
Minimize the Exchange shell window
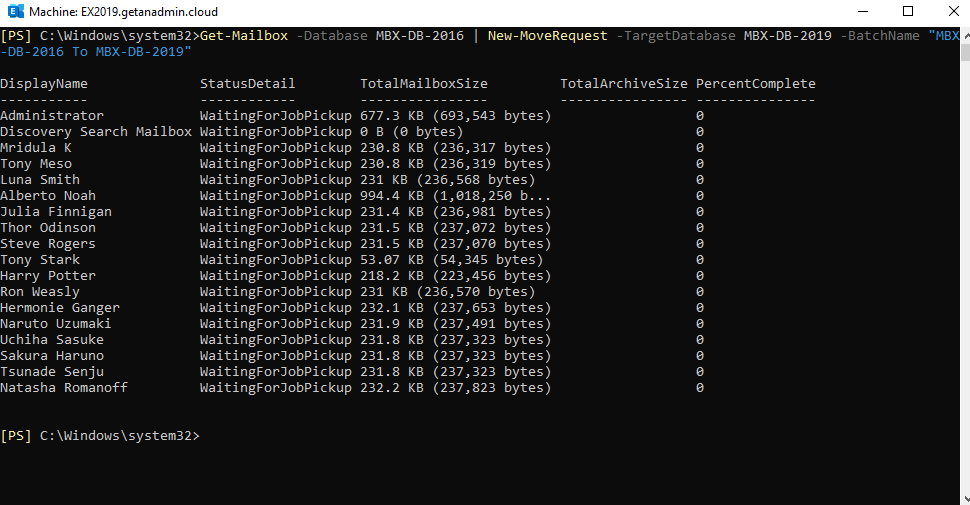click(863, 11)
